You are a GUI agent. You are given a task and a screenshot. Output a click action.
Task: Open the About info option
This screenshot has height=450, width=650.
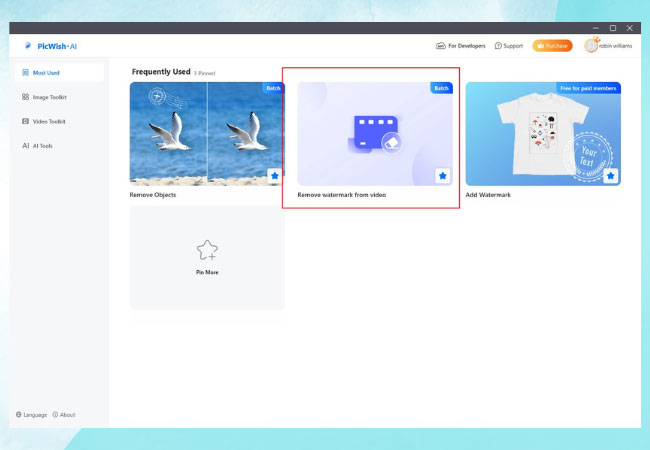click(64, 414)
